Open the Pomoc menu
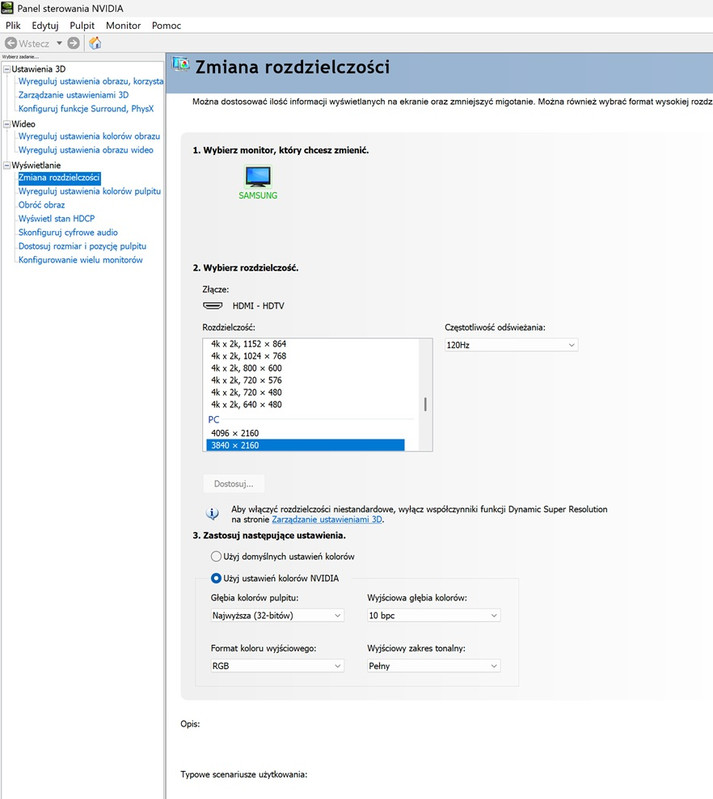Image resolution: width=713 pixels, height=799 pixels. click(166, 25)
